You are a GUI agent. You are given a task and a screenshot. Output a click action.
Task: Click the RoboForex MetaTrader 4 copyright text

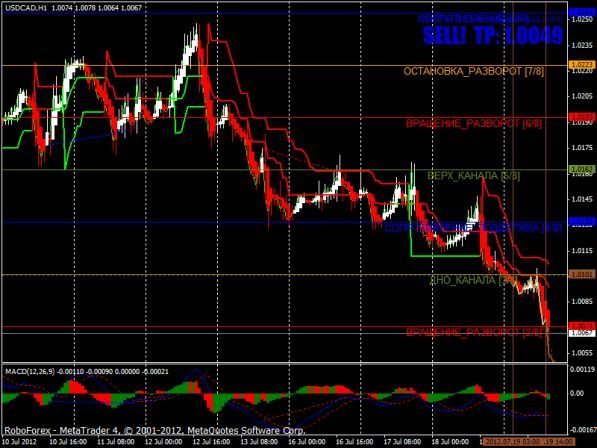[x=155, y=431]
